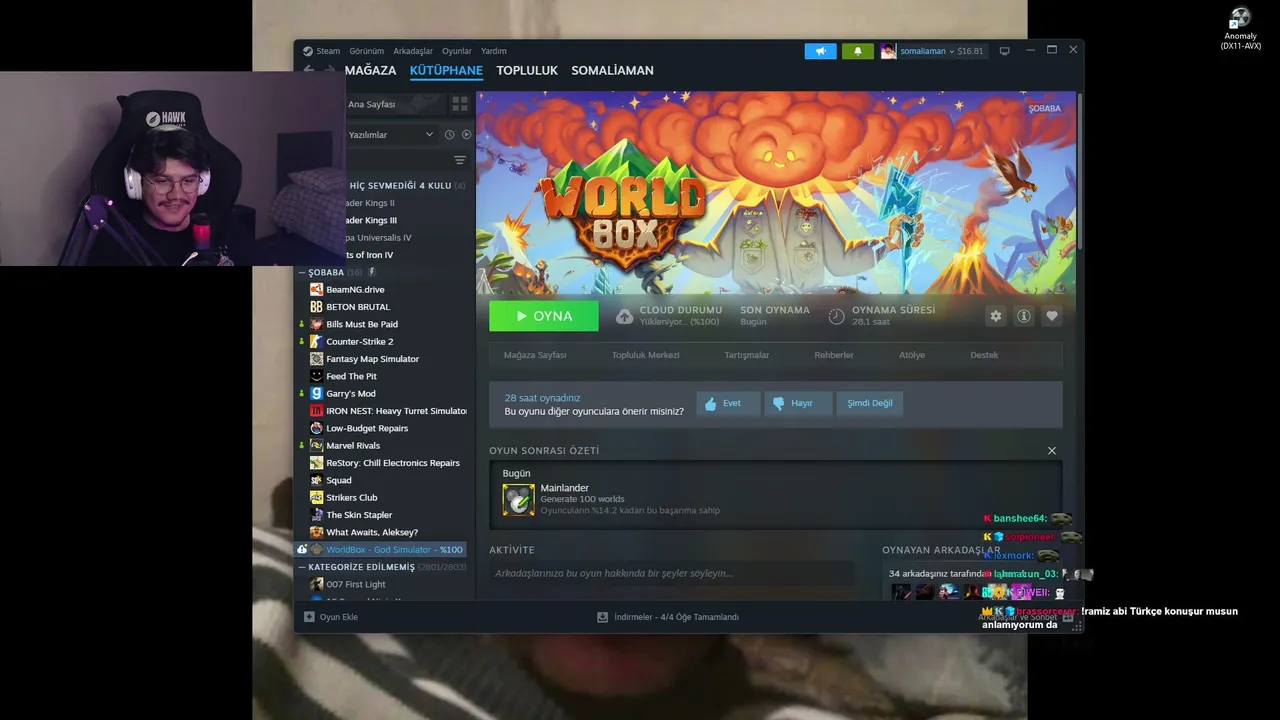
Task: Open the Topluluk Merkezi link
Action: (x=645, y=355)
